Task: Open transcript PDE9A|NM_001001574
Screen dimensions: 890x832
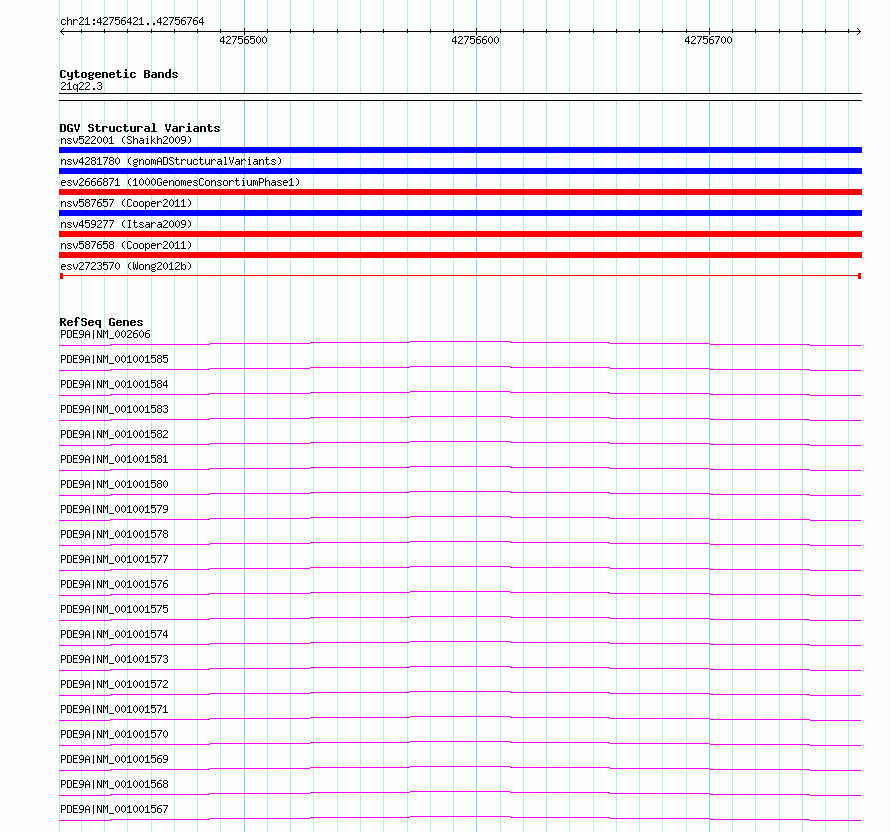Action: tap(114, 634)
